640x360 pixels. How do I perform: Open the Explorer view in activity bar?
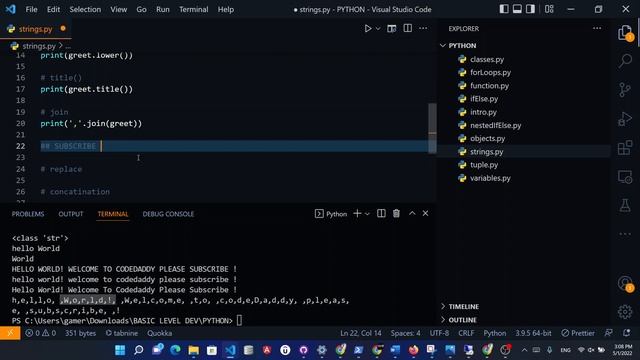[625, 33]
